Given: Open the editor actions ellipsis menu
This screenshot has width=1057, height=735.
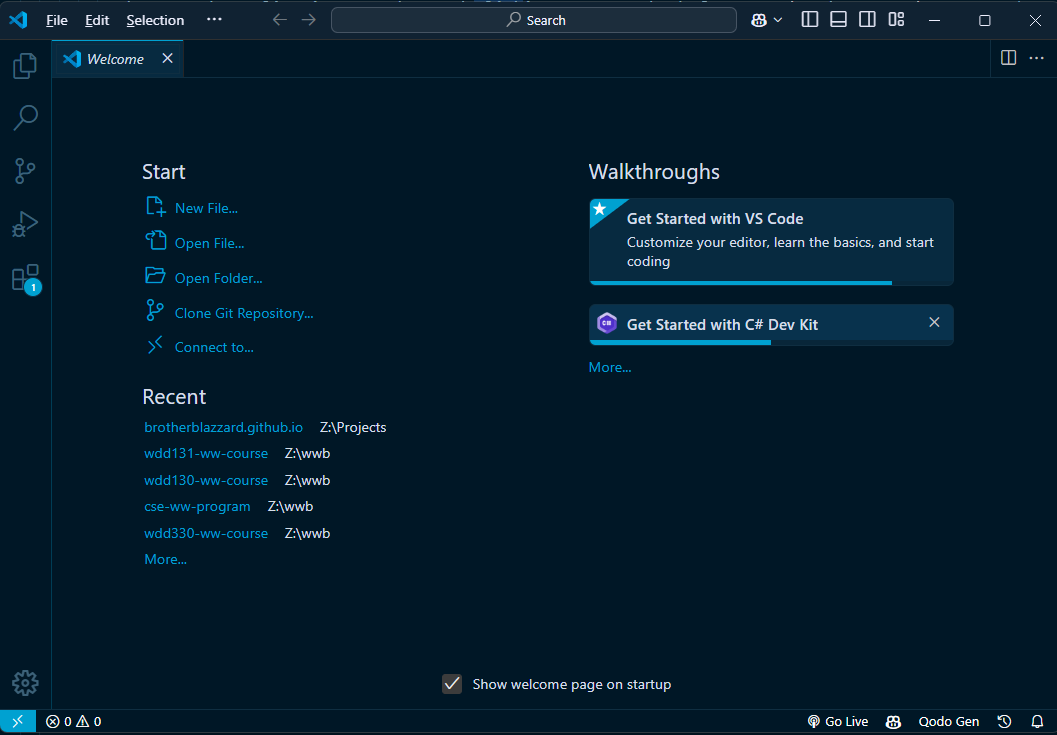Looking at the screenshot, I should (x=1036, y=58).
